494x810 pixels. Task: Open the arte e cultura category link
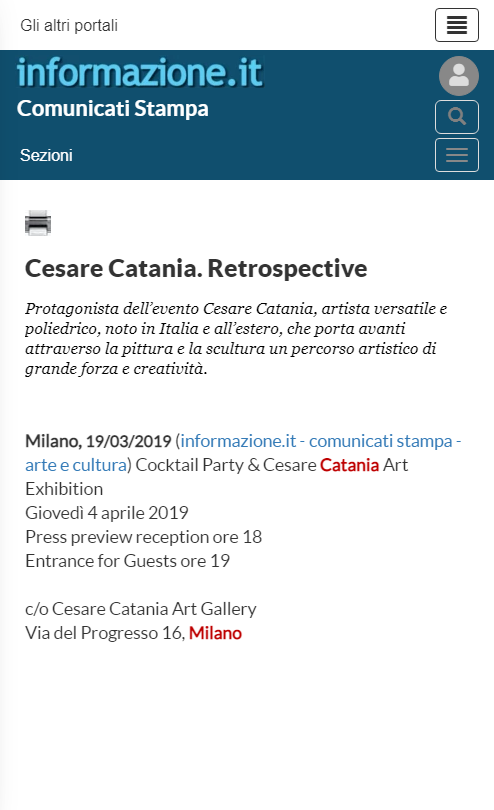tap(76, 465)
